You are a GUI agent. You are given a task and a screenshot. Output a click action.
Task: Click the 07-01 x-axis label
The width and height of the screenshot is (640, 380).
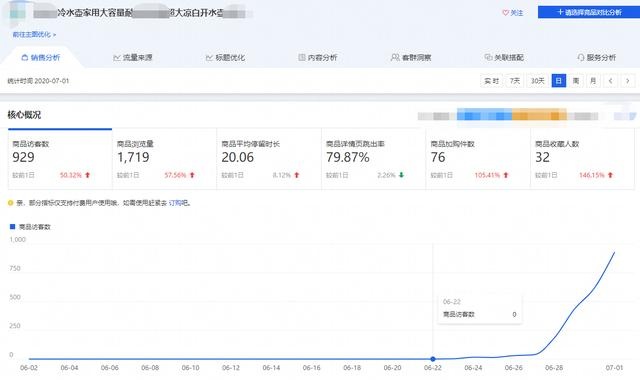(x=614, y=368)
